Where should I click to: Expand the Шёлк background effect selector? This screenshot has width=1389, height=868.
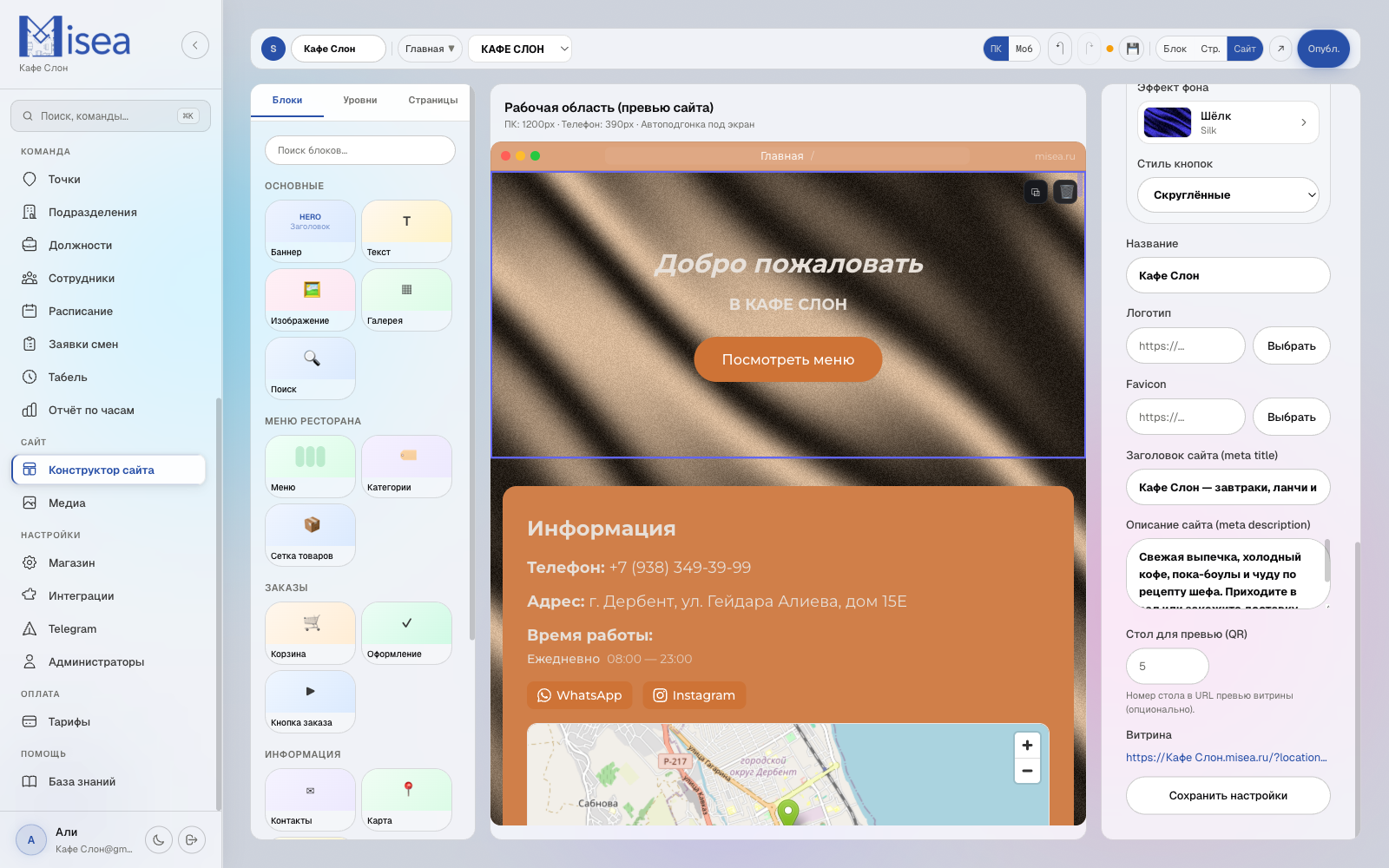coord(1303,122)
